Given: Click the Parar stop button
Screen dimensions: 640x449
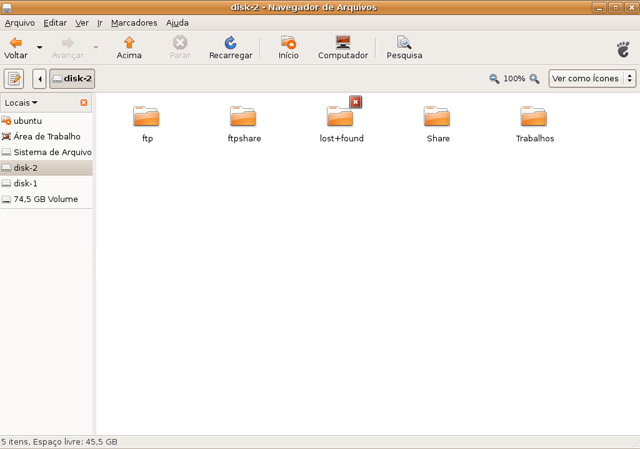Looking at the screenshot, I should (x=180, y=48).
